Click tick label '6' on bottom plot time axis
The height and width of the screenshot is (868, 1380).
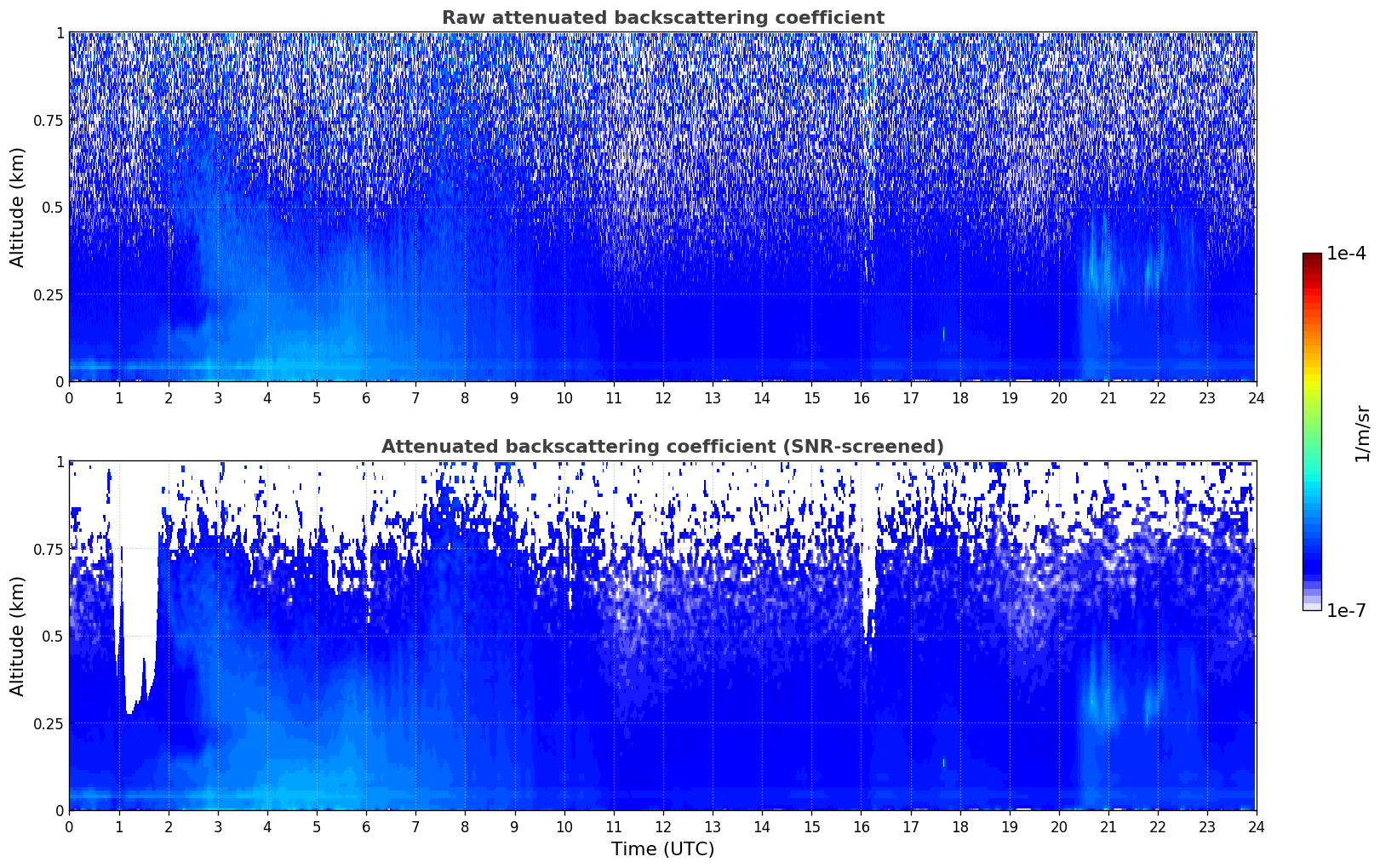pyautogui.click(x=366, y=826)
